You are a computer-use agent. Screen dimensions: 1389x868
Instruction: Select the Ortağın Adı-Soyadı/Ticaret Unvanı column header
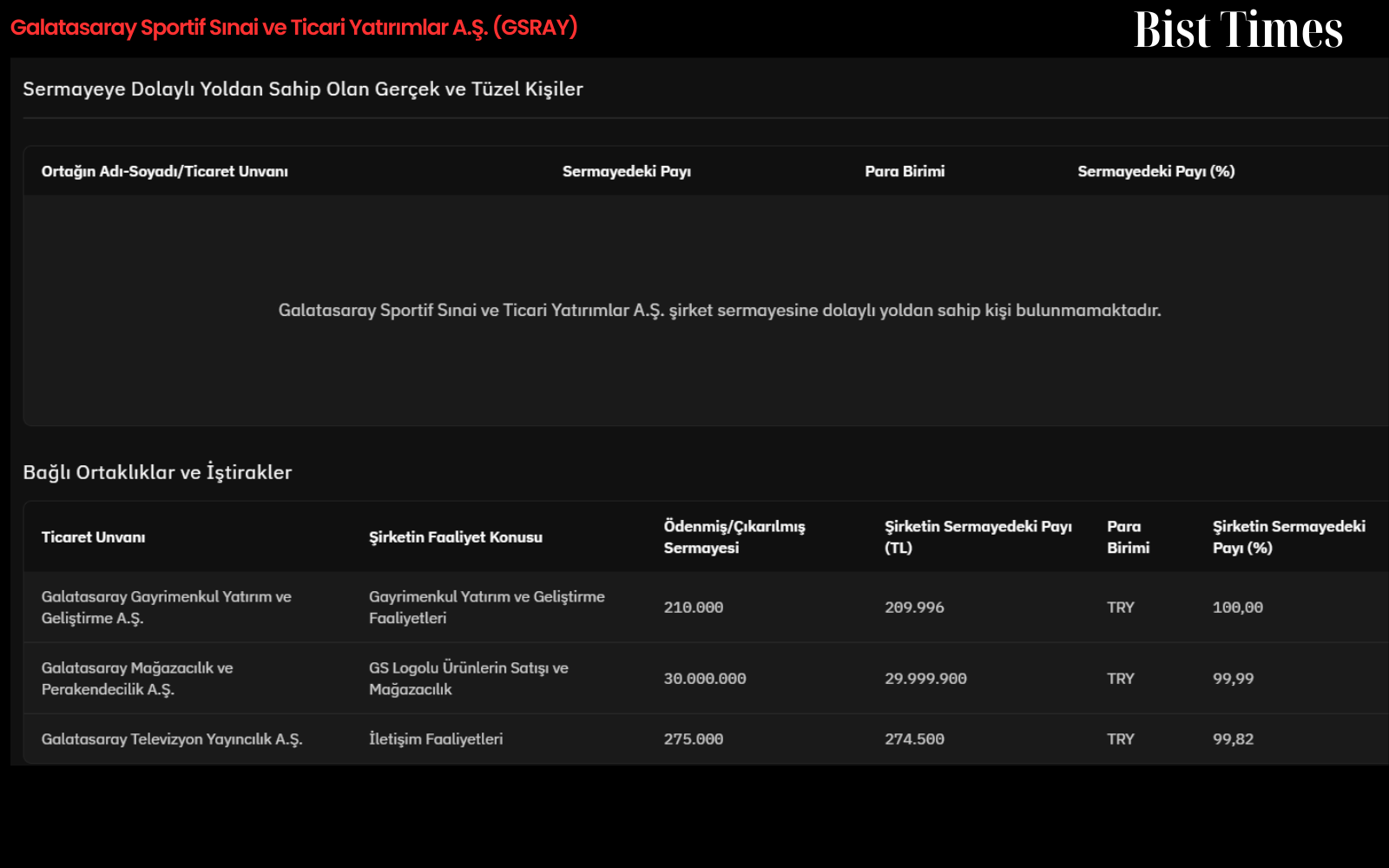point(165,171)
